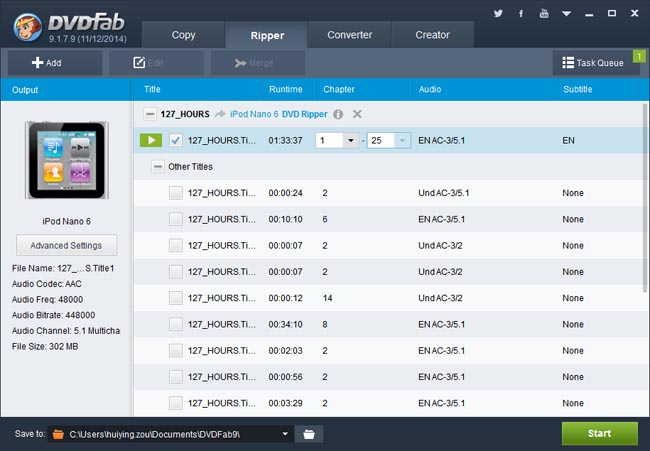The height and width of the screenshot is (451, 650).
Task: Check the title with runtime 00:10:10
Action: pyautogui.click(x=176, y=219)
